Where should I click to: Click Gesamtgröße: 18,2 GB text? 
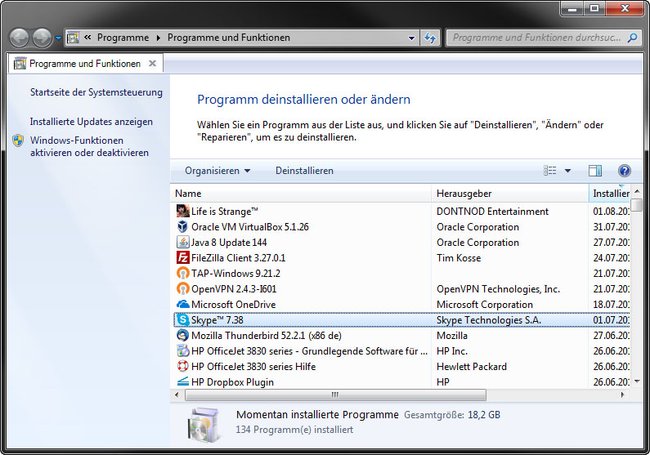point(452,415)
